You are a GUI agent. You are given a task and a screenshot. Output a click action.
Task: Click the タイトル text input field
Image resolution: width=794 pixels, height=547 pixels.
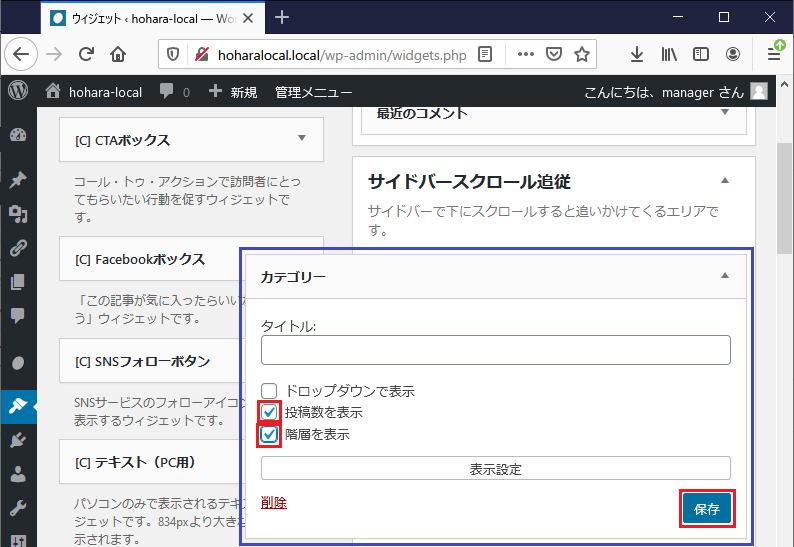[495, 350]
